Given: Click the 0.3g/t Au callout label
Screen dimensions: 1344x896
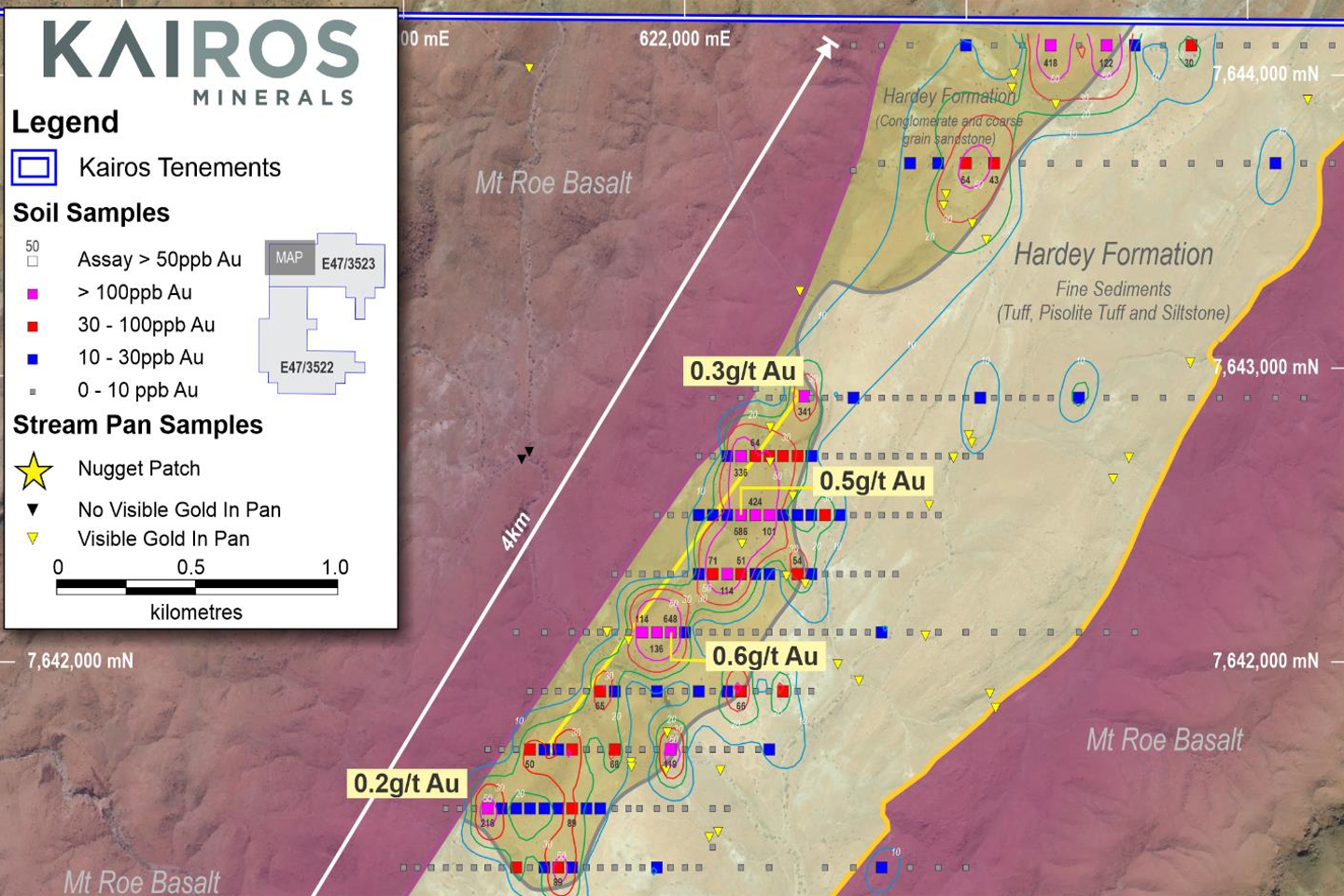Looking at the screenshot, I should tap(742, 371).
